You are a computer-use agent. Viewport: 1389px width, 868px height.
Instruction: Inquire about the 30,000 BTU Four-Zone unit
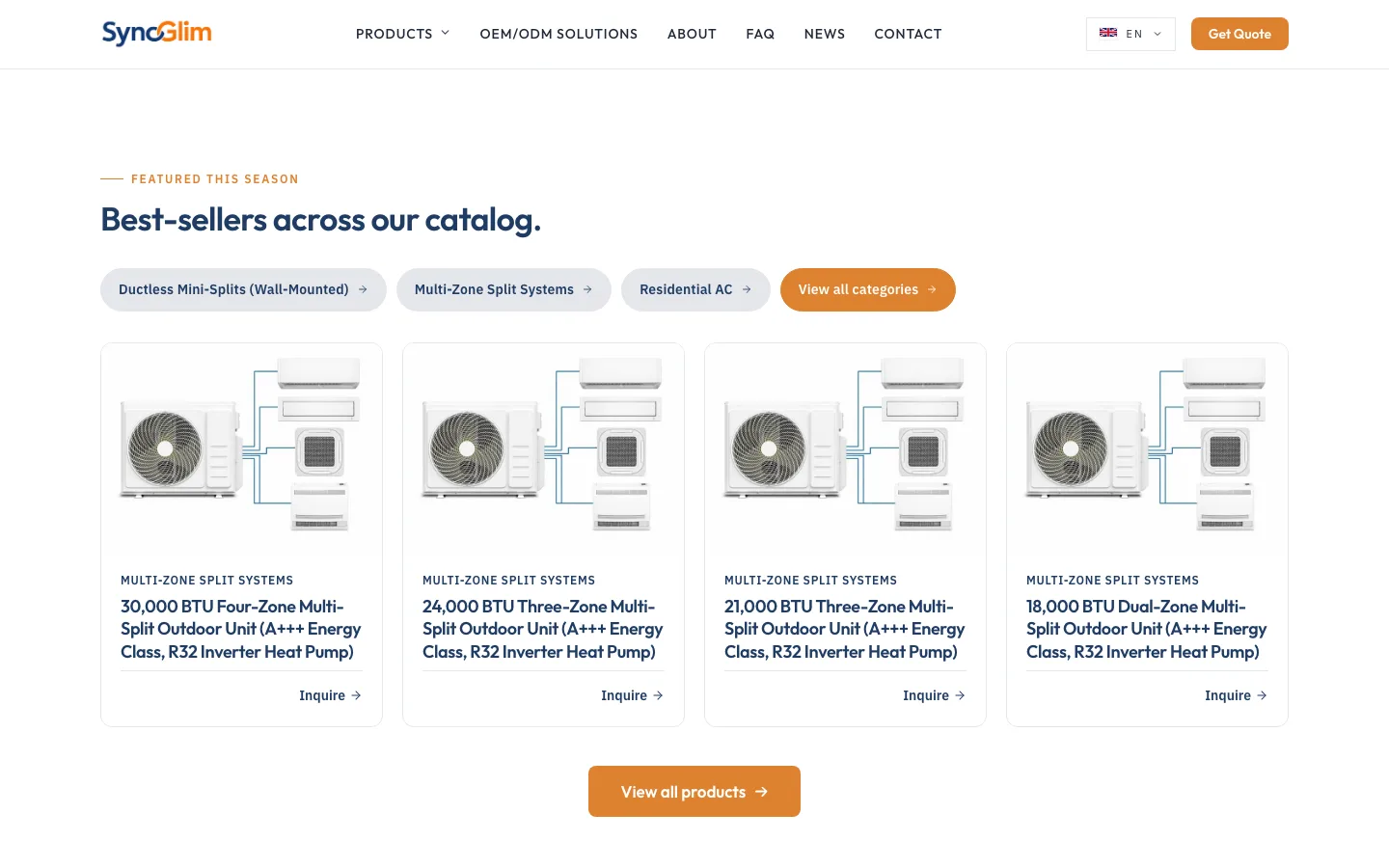(330, 695)
